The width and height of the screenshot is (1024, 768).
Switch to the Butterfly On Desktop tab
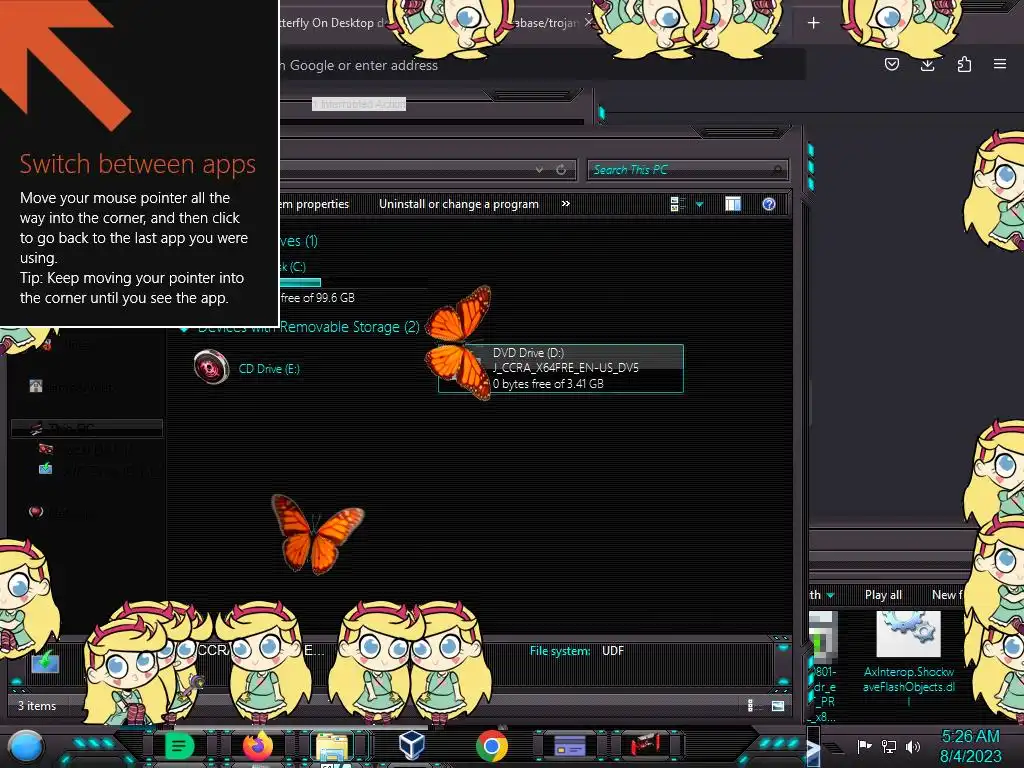coord(333,23)
